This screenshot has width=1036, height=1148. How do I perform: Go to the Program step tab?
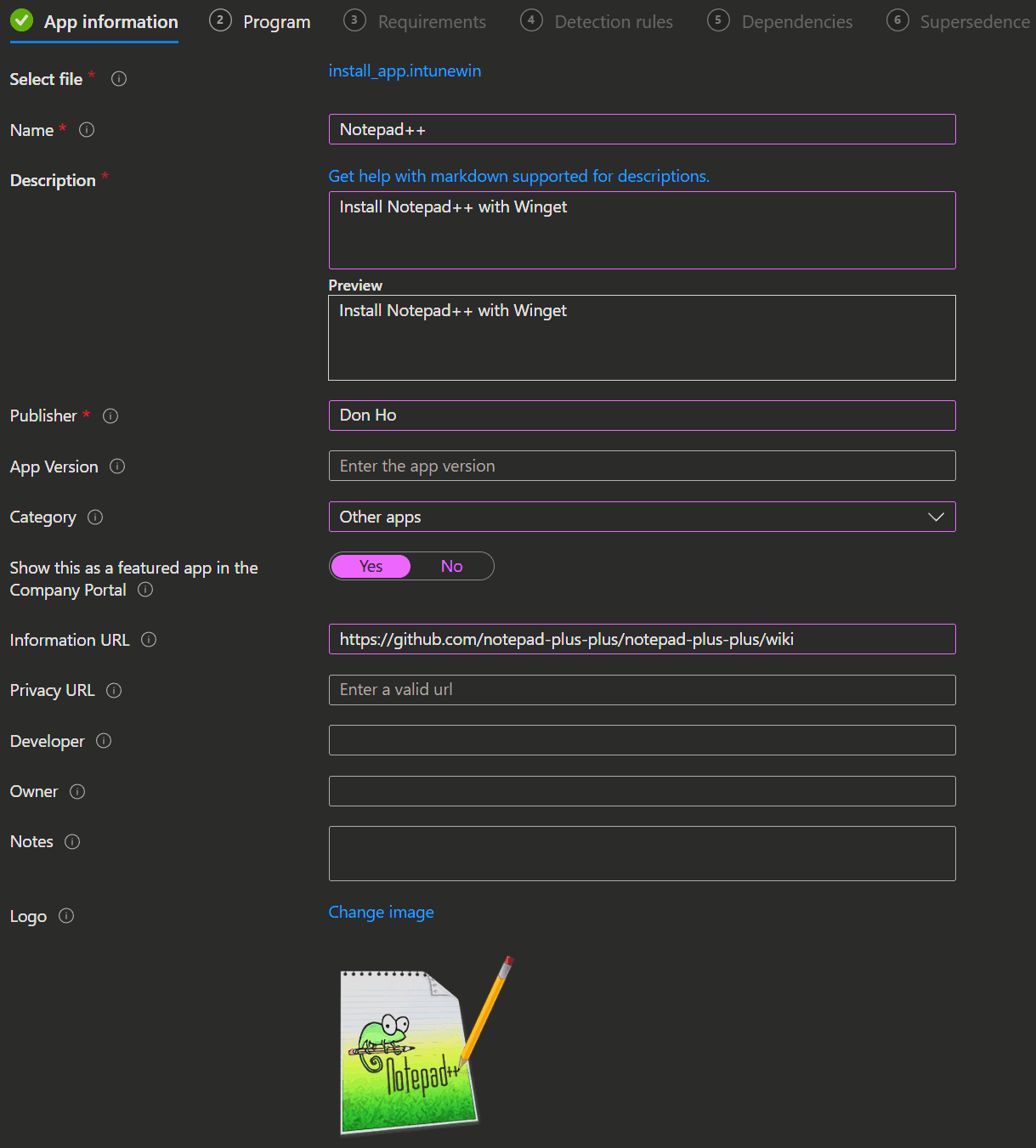point(260,22)
